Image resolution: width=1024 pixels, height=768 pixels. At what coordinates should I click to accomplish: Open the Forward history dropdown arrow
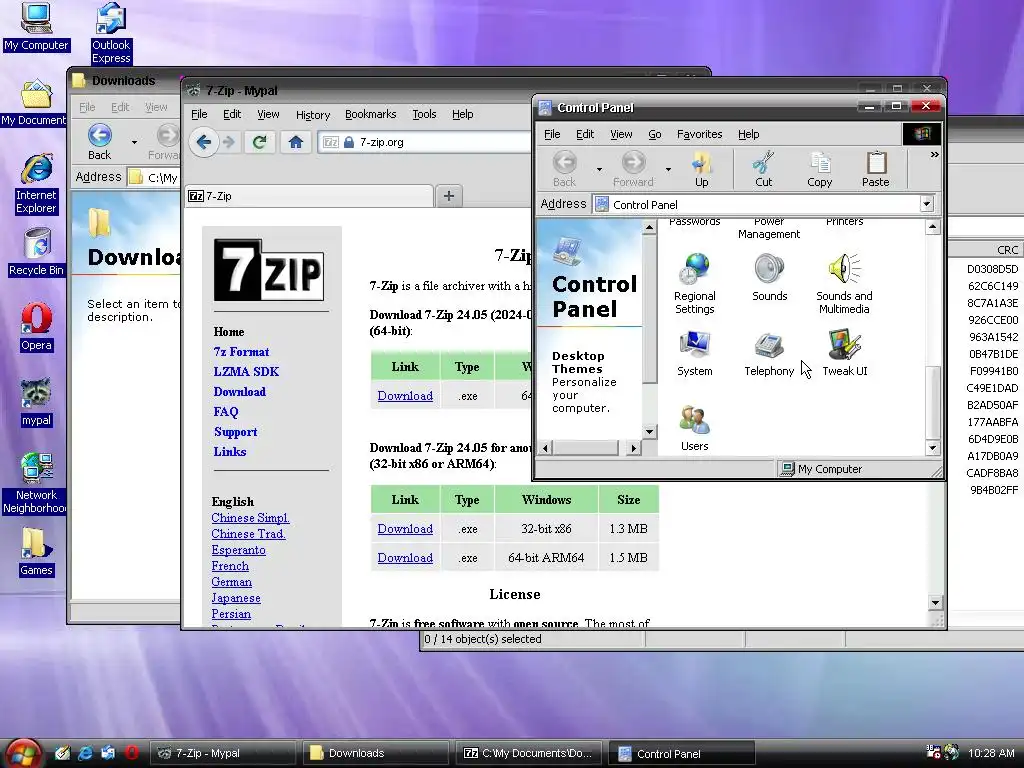pyautogui.click(x=668, y=169)
